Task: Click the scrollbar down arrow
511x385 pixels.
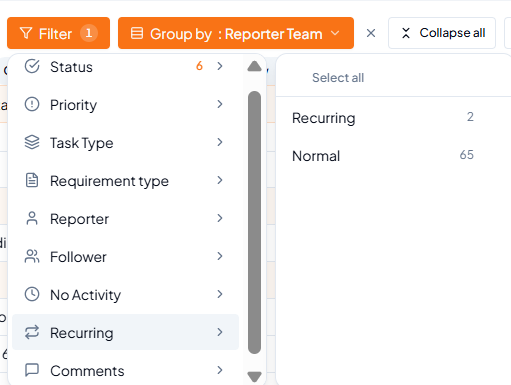Action: point(255,377)
